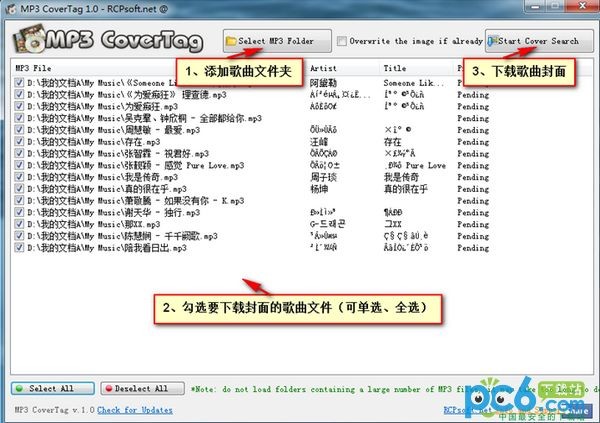The width and height of the screenshot is (600, 423).
Task: Click the Select MP3 Folder button
Action: [x=277, y=41]
